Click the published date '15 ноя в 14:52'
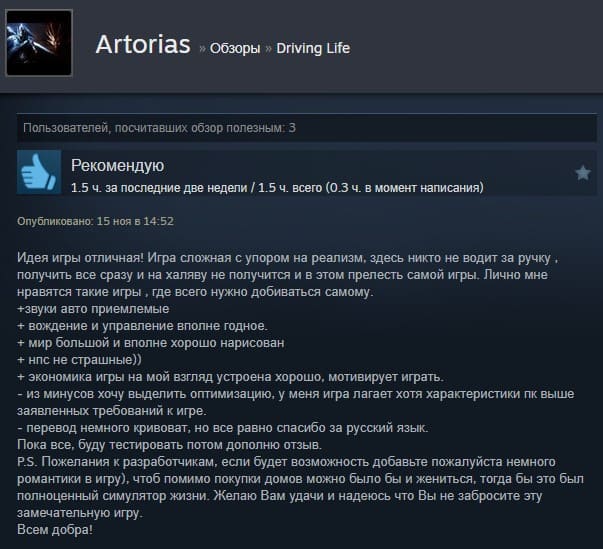This screenshot has height=549, width=603. pos(135,221)
